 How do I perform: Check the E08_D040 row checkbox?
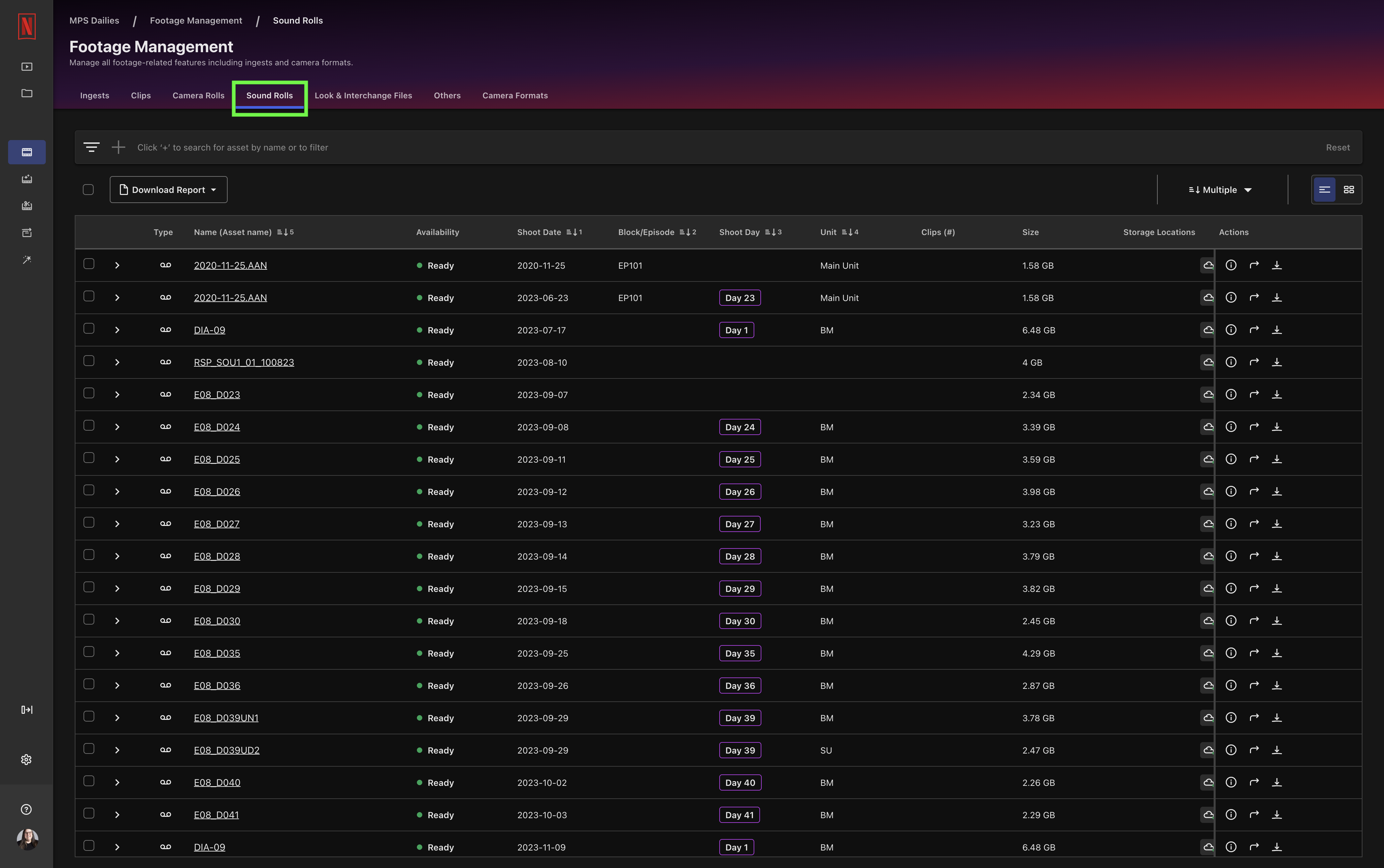89,781
